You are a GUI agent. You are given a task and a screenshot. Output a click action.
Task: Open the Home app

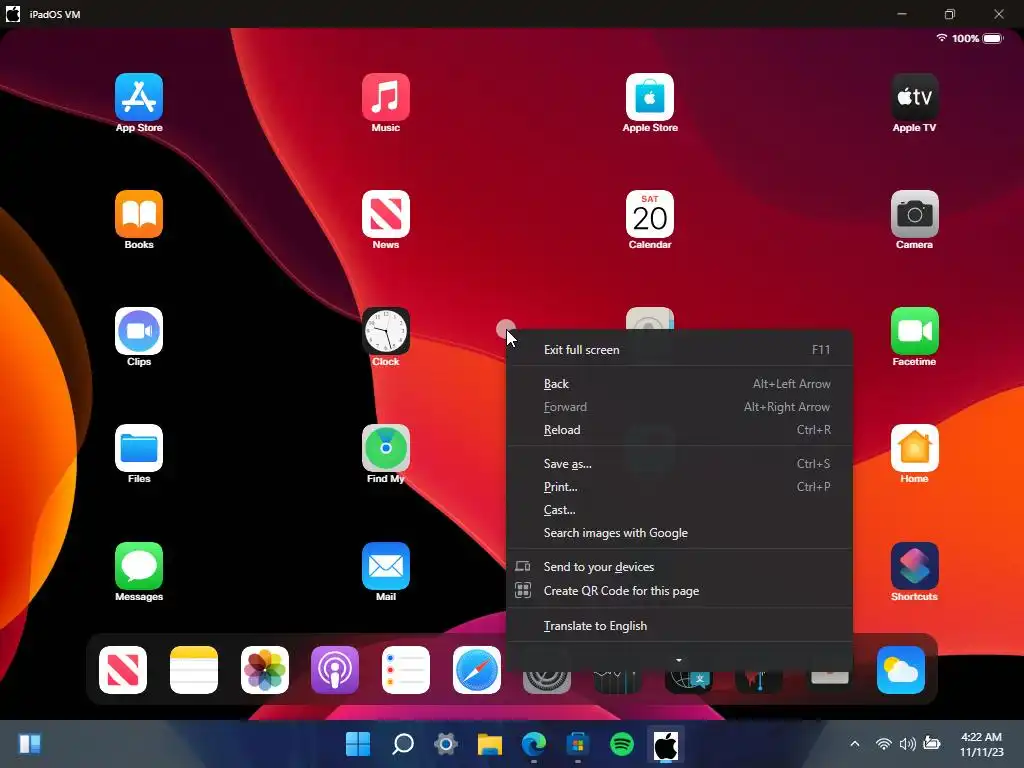click(914, 448)
